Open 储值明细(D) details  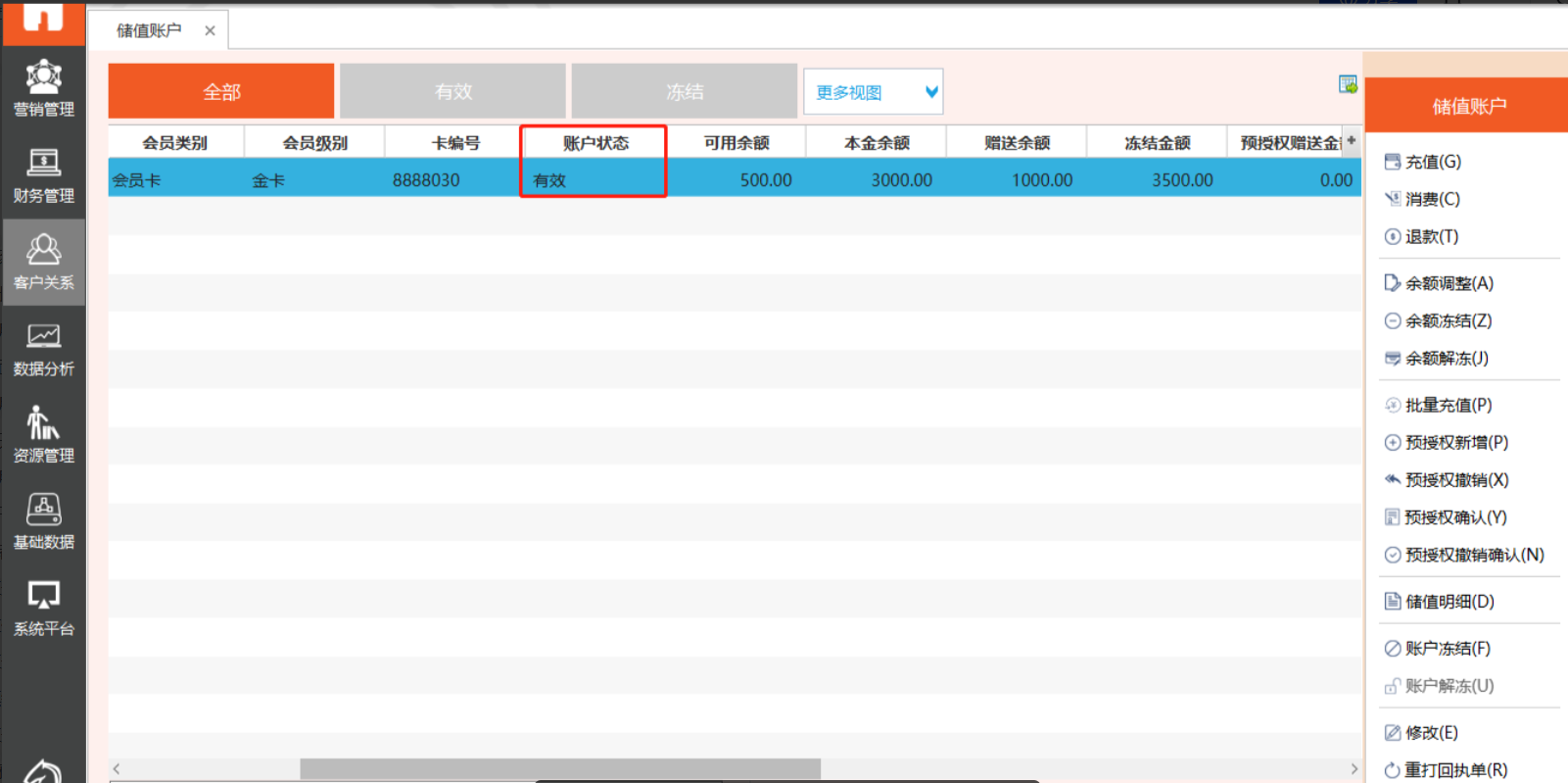click(1449, 602)
